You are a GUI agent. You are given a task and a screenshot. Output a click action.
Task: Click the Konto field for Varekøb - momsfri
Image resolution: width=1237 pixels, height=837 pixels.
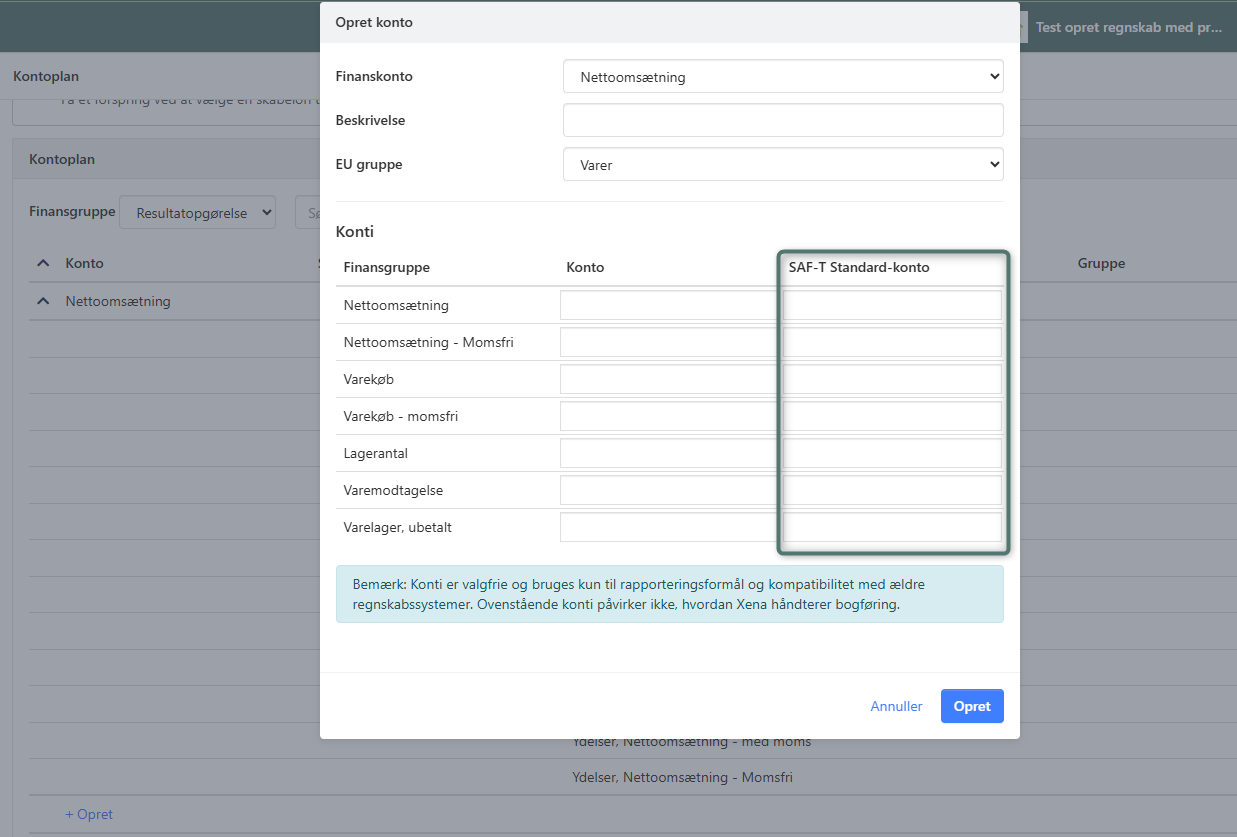pyautogui.click(x=670, y=416)
